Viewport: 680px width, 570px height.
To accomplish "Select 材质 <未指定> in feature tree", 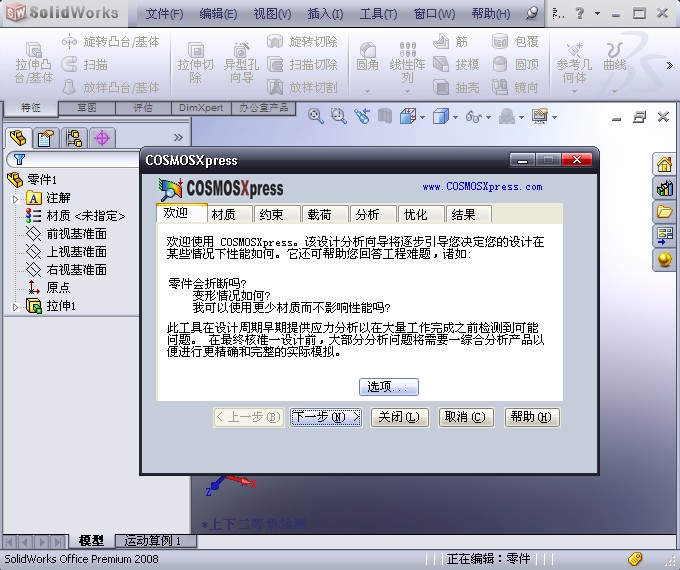I will 75,216.
